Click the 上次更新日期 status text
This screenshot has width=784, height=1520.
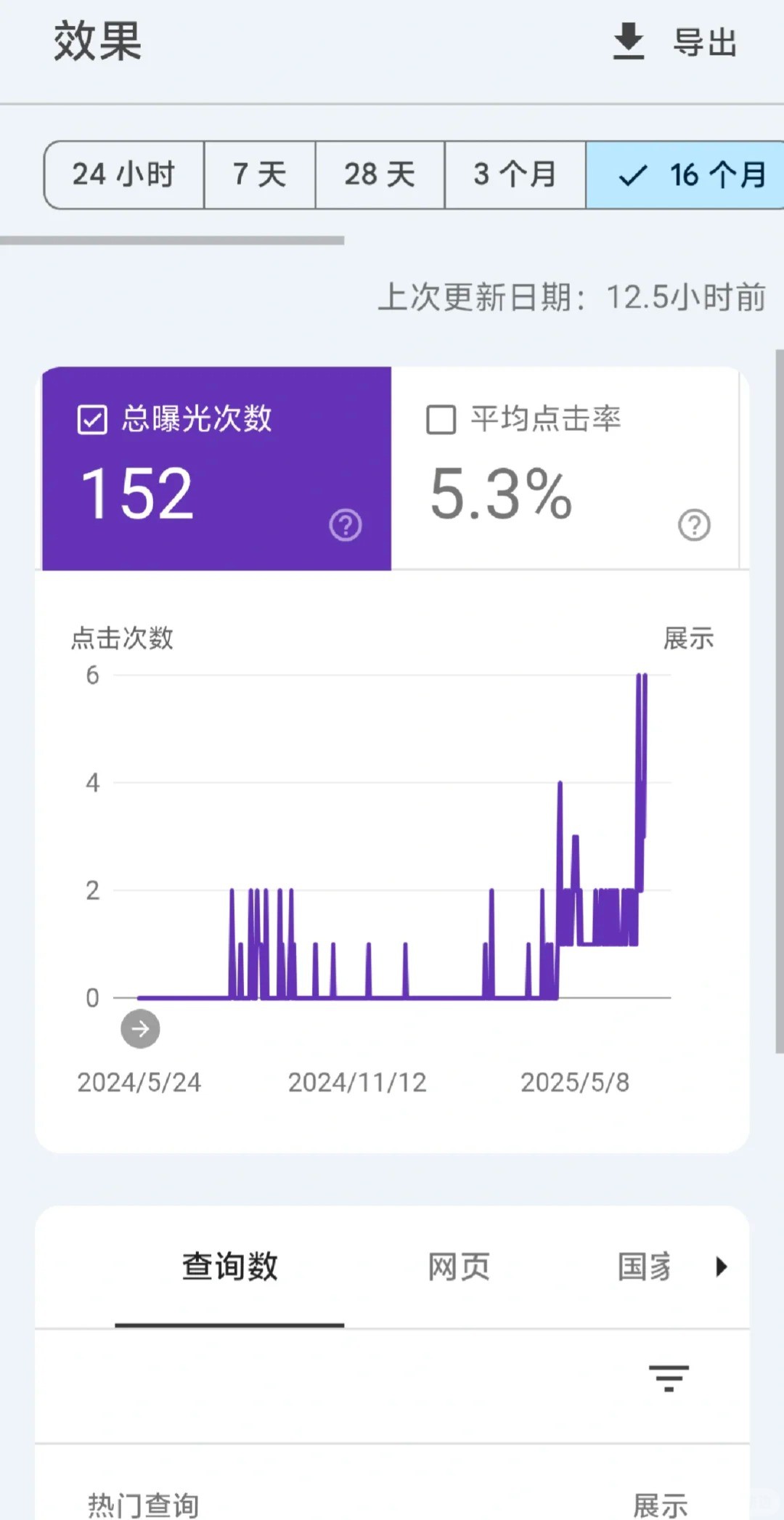572,297
